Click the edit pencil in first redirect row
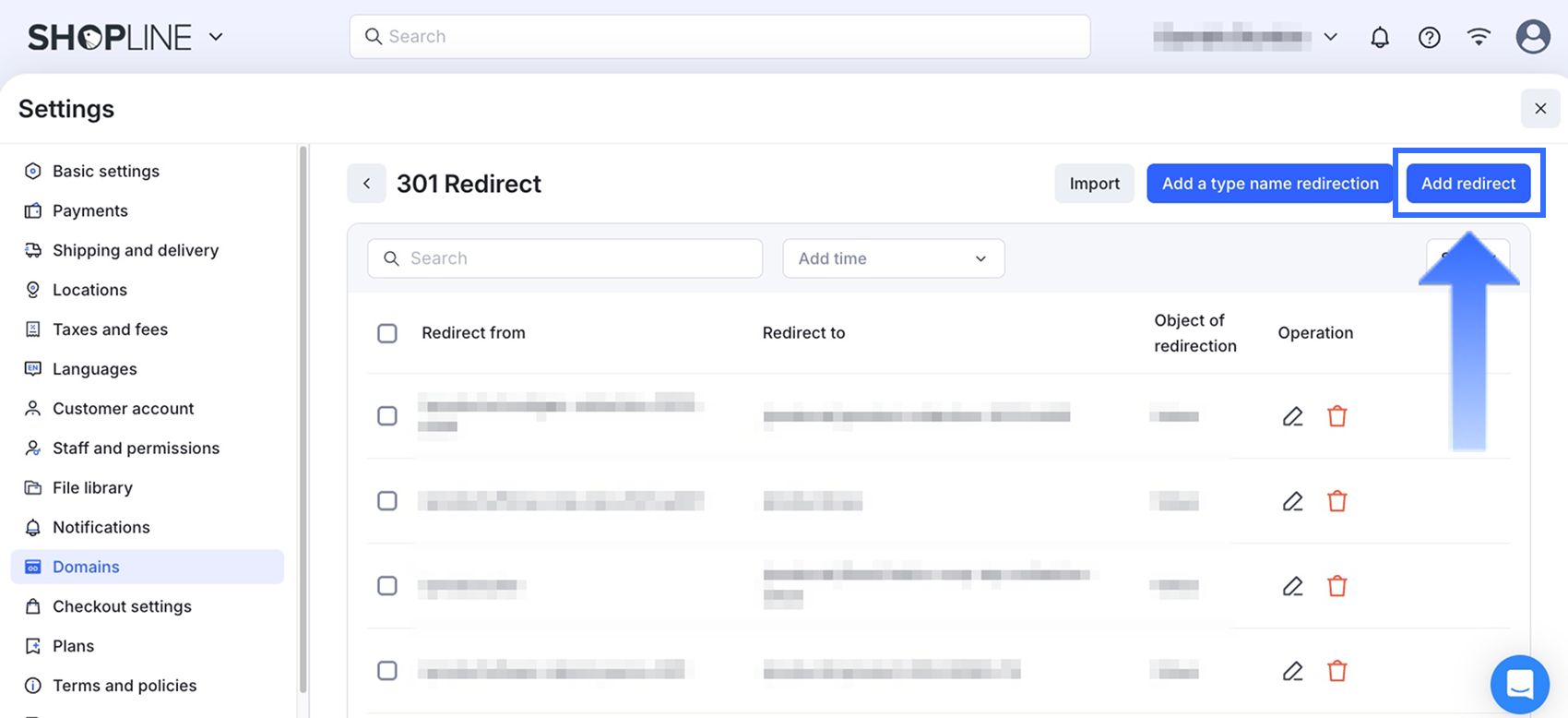Screen dimensions: 1568x718 click(1292, 416)
